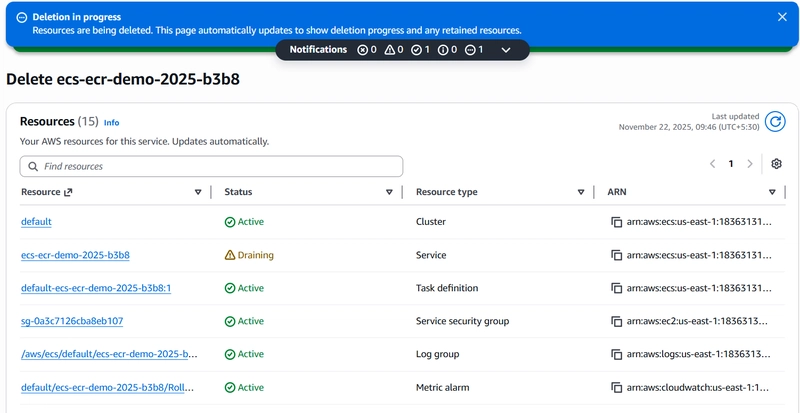The image size is (800, 413).
Task: Go to next page of resources
Action: click(x=750, y=164)
